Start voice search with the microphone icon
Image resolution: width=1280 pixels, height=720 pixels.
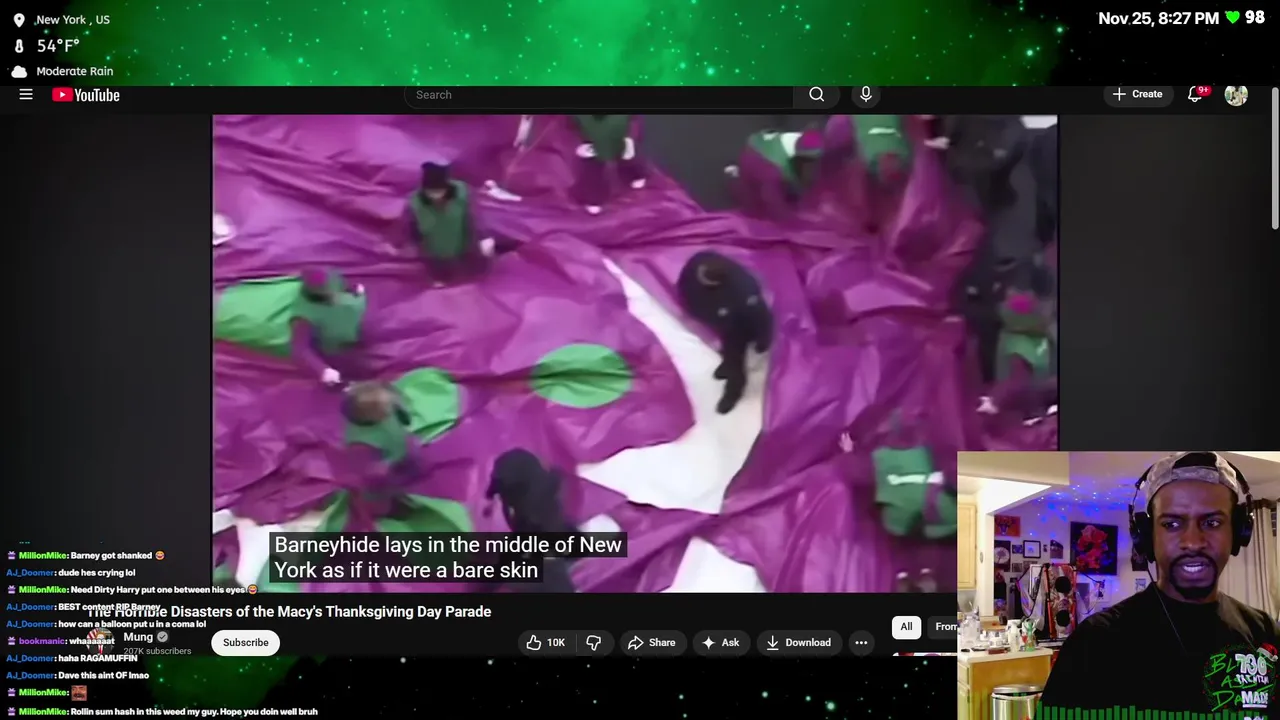pos(866,94)
